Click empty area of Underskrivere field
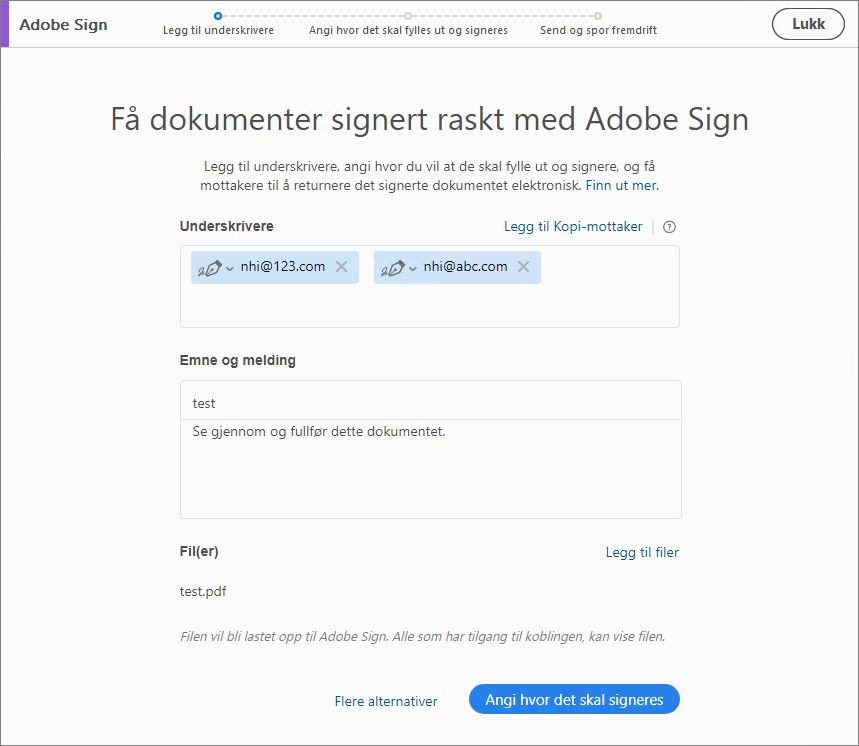859x746 pixels. (x=430, y=307)
